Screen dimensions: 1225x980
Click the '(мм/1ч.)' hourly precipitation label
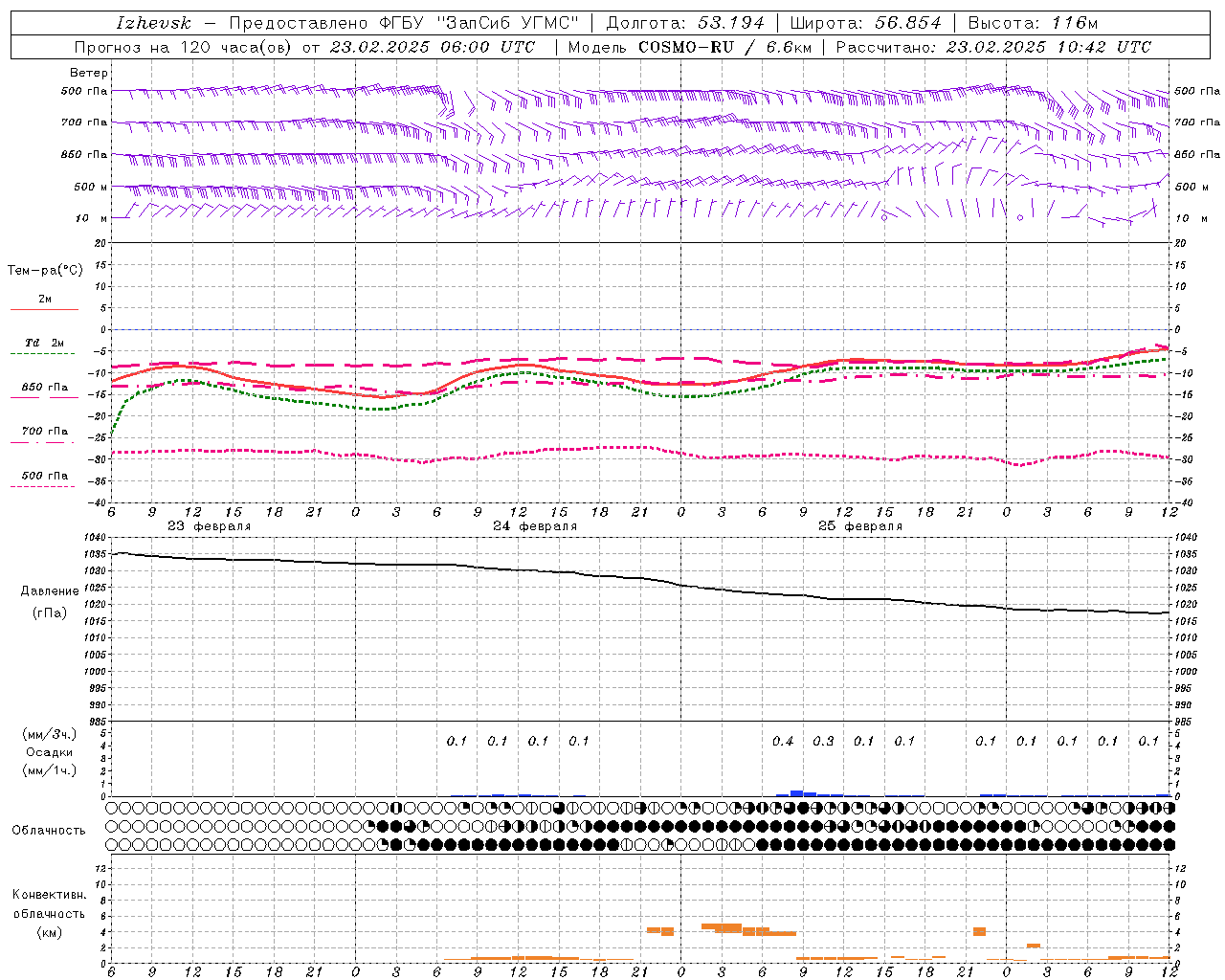50,770
